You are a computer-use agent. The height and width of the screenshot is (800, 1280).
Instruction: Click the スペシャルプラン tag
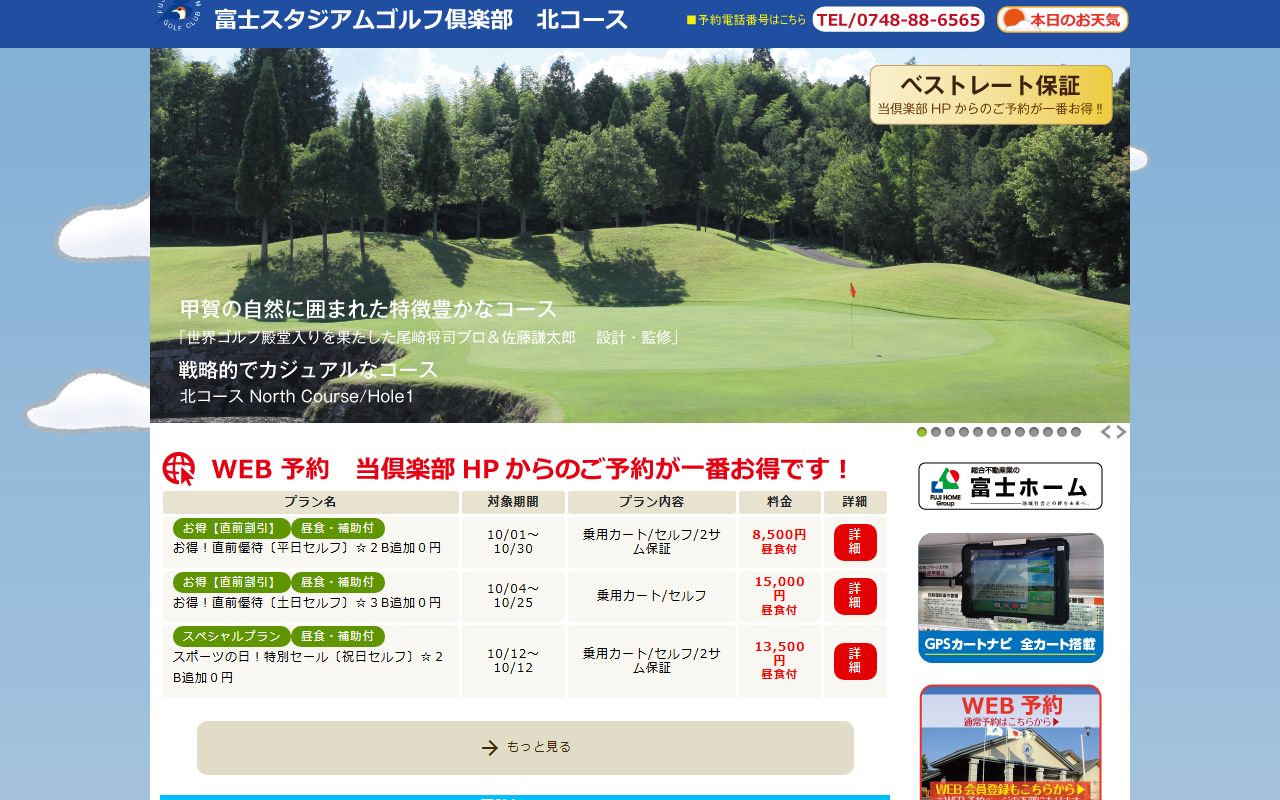pos(231,636)
